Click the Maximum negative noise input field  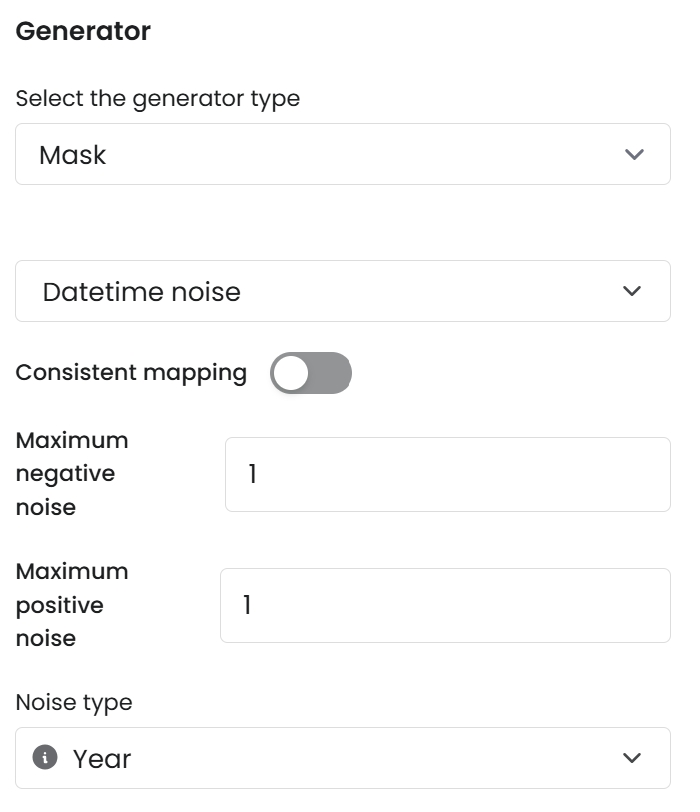(x=447, y=474)
